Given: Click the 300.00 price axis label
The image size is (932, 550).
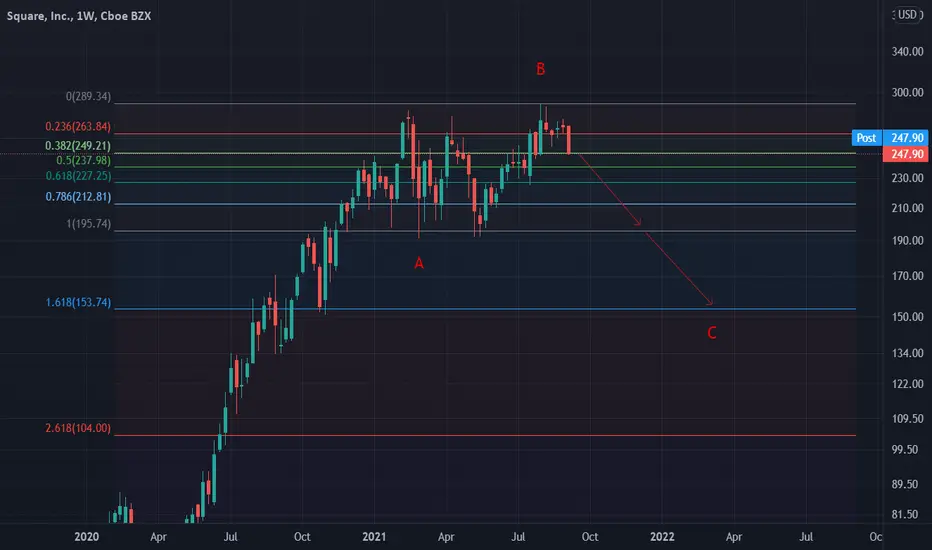Looking at the screenshot, I should point(907,93).
